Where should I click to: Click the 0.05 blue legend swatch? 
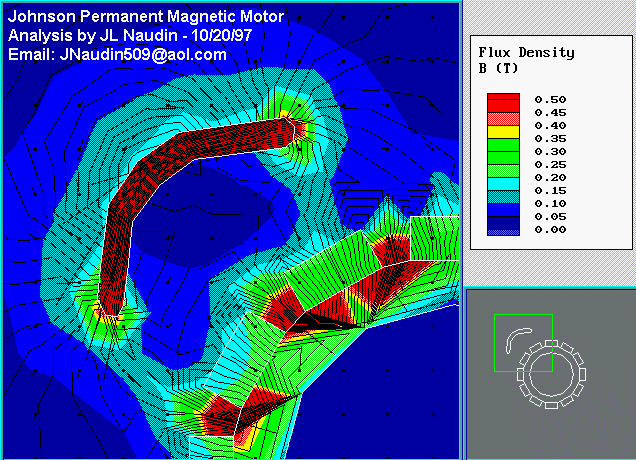tap(503, 210)
